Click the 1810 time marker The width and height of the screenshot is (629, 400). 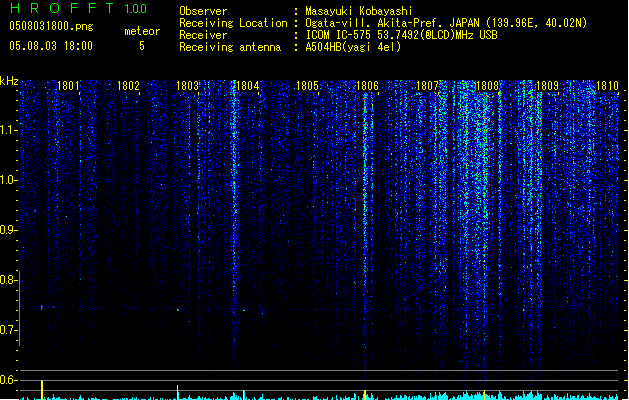tap(607, 86)
